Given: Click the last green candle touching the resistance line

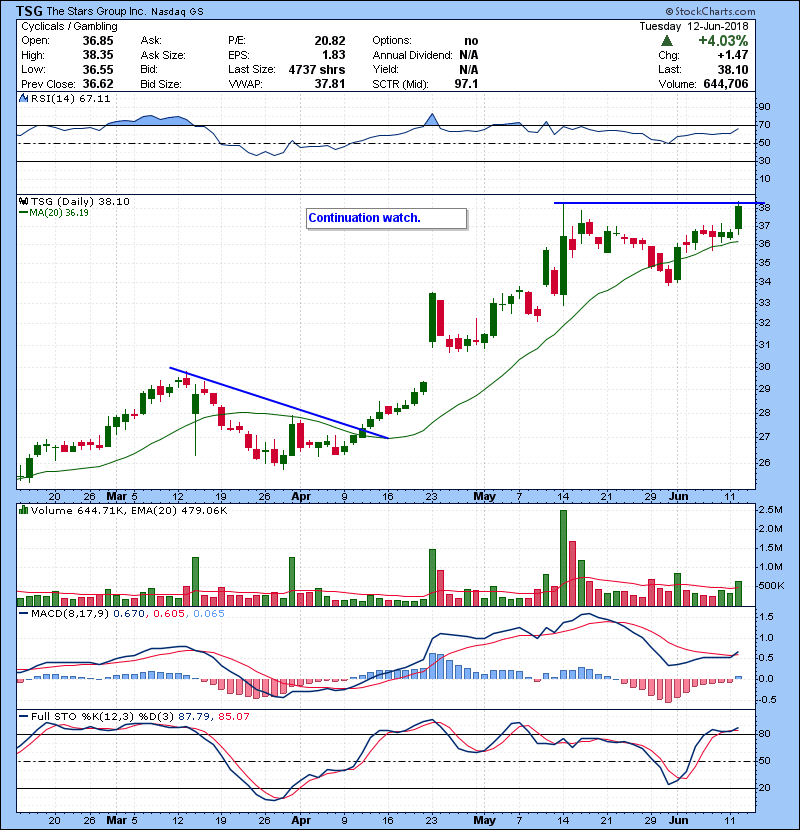Looking at the screenshot, I should pyautogui.click(x=739, y=217).
